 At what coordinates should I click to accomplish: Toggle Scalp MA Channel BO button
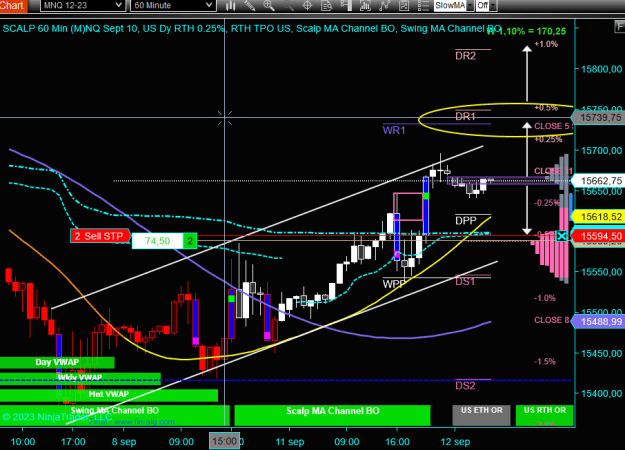coord(332,415)
